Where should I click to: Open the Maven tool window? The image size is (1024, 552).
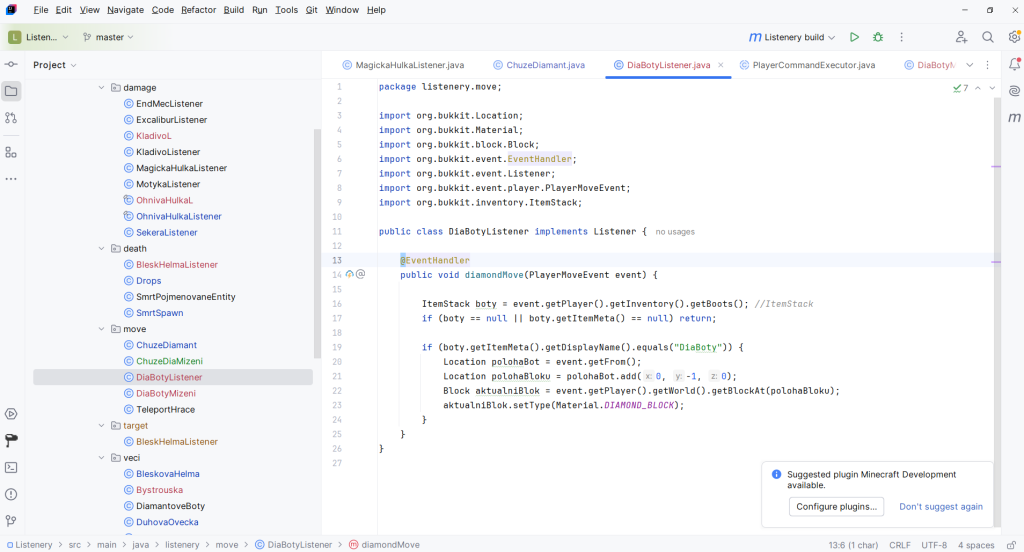point(1014,118)
